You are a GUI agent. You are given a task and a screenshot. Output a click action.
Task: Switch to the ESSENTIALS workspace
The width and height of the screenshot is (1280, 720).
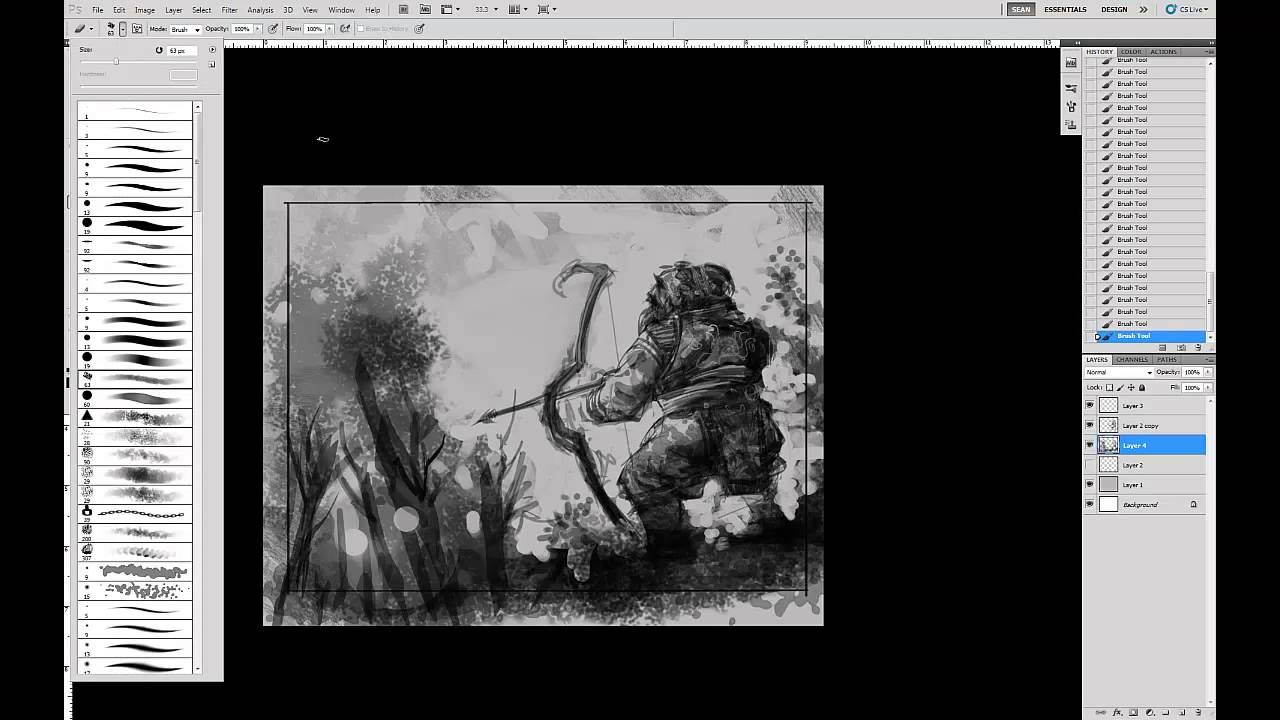(x=1065, y=10)
